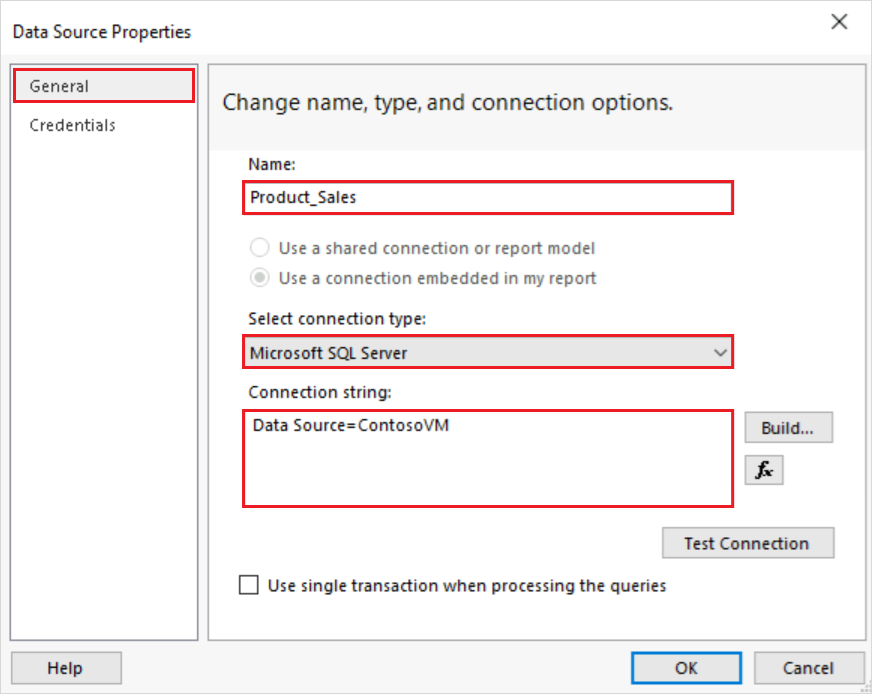Enable single transaction when processing queries
The image size is (872, 694).
point(249,585)
